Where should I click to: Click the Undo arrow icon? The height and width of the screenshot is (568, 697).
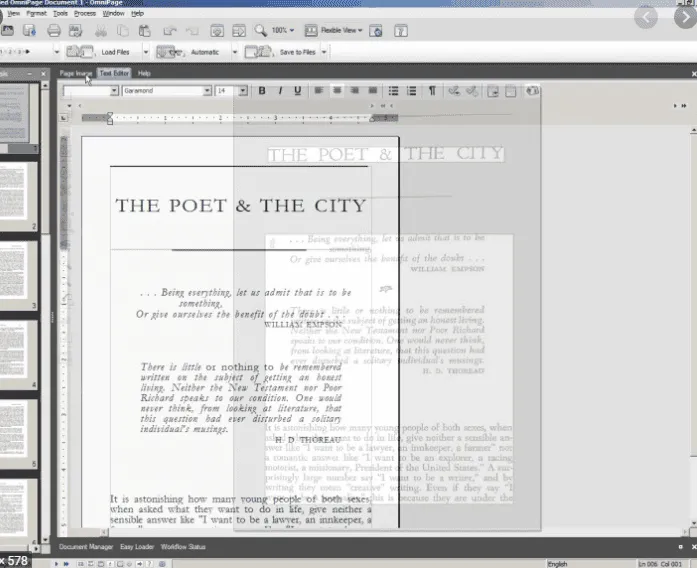click(169, 31)
